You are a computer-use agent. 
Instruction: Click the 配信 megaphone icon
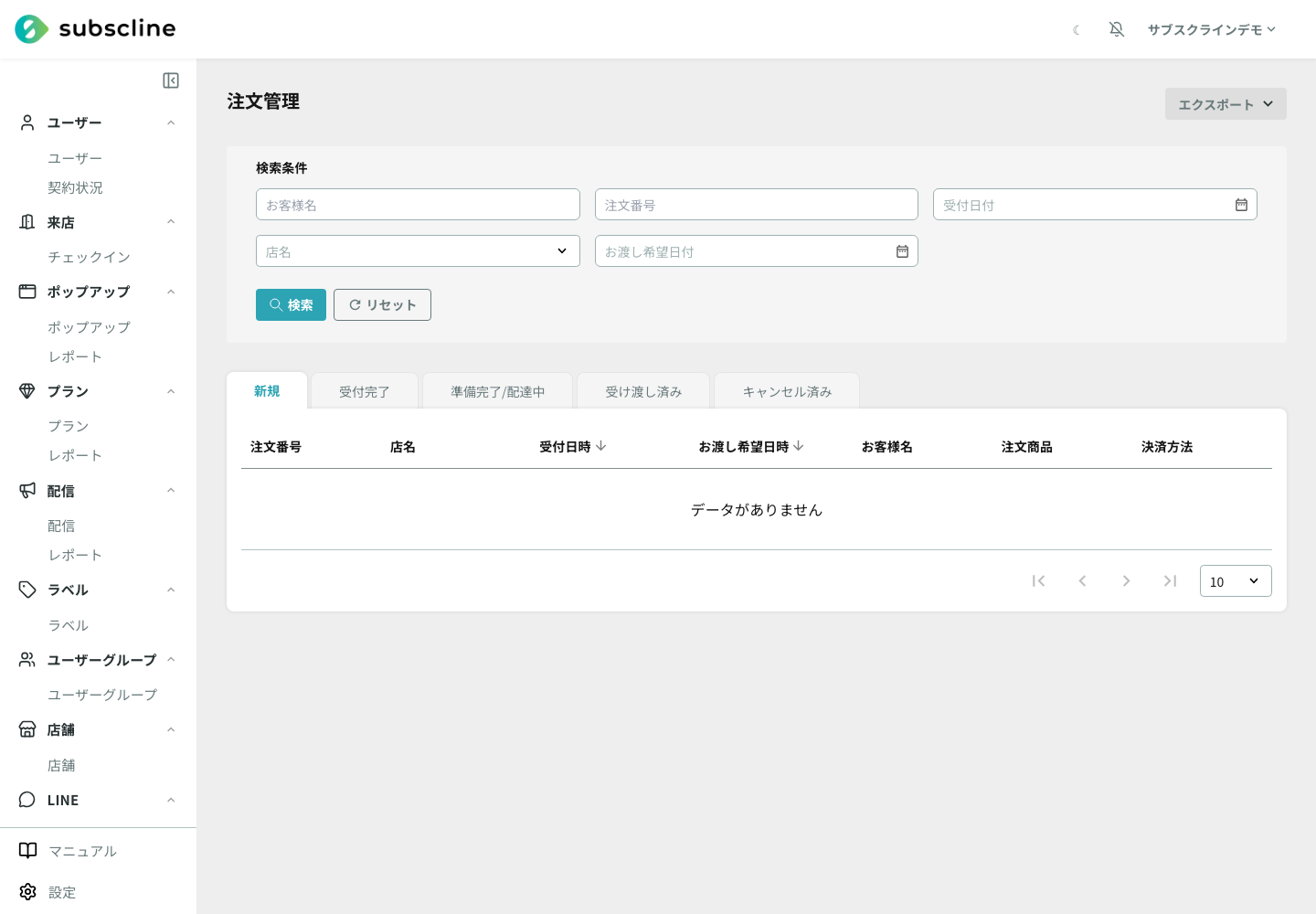(27, 491)
